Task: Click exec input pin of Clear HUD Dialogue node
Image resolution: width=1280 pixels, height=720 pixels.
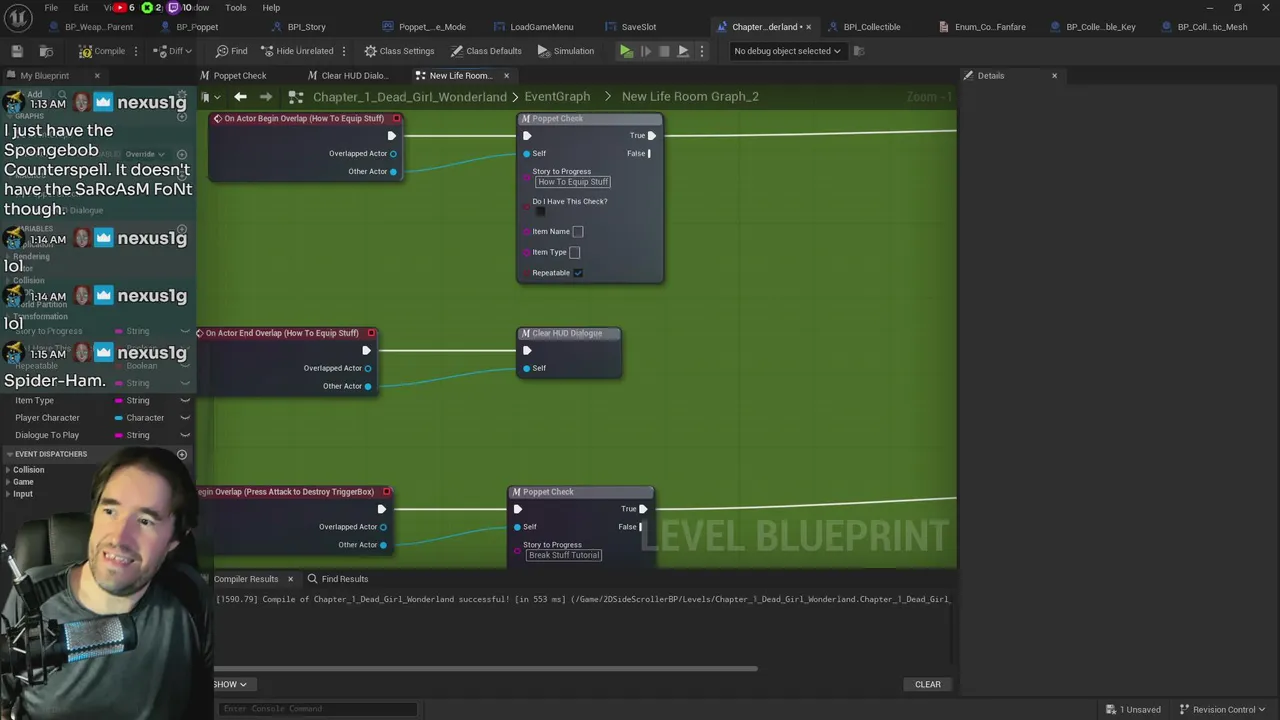Action: point(527,351)
